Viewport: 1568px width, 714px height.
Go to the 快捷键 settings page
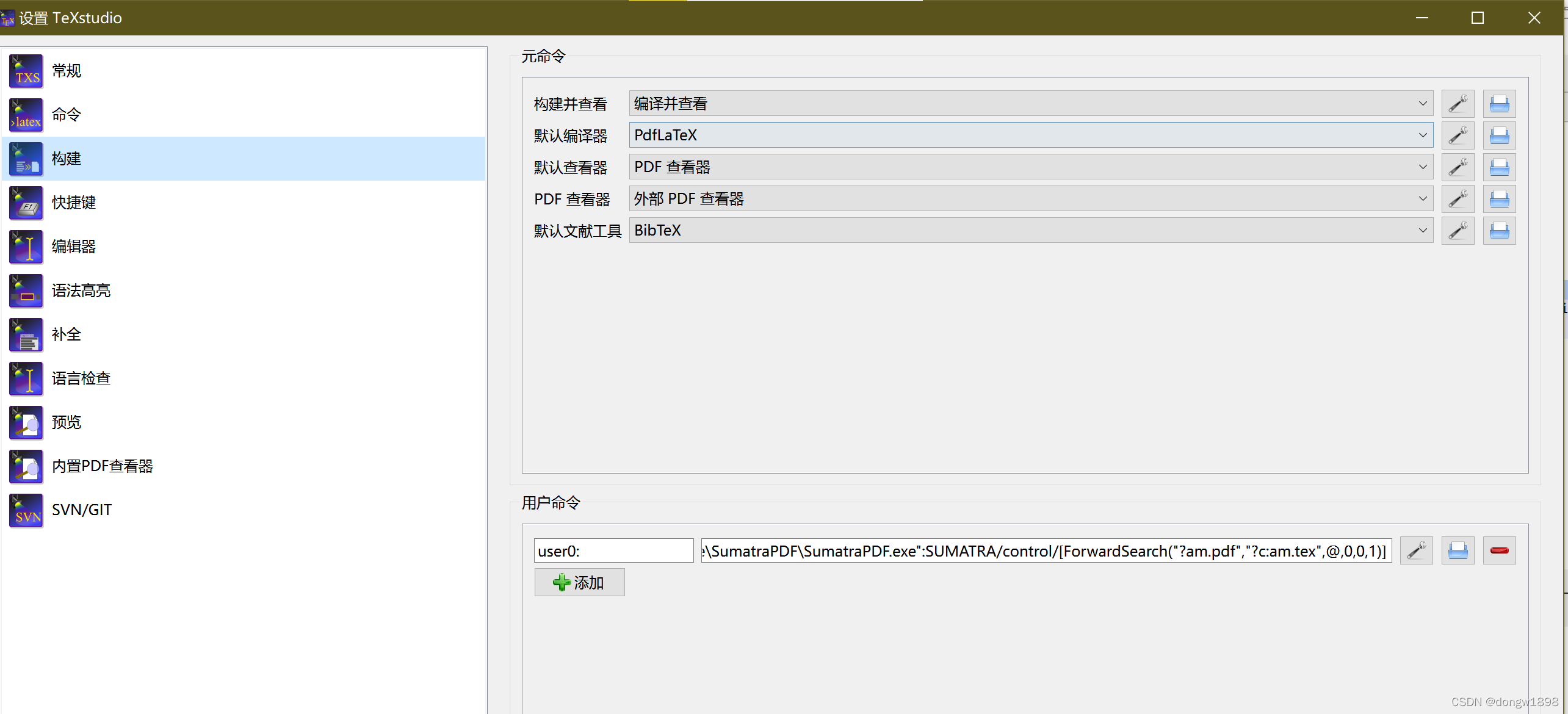point(244,203)
